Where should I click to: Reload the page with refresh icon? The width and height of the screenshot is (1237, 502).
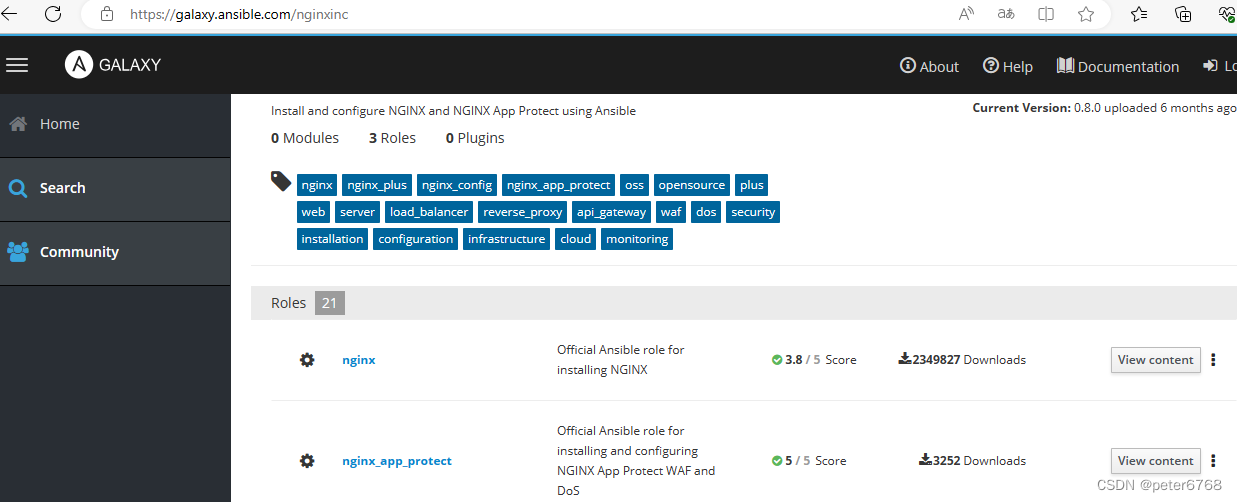point(53,14)
